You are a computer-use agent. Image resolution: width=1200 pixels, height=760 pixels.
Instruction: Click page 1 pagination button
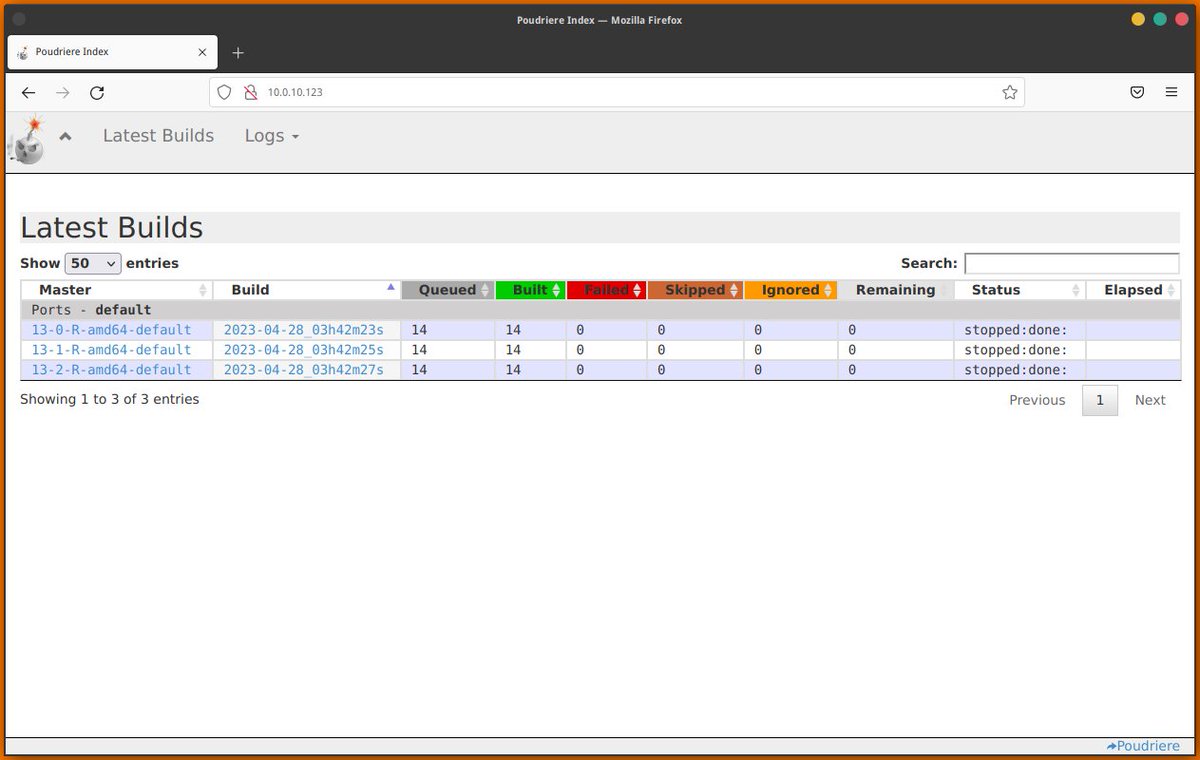pyautogui.click(x=1100, y=400)
